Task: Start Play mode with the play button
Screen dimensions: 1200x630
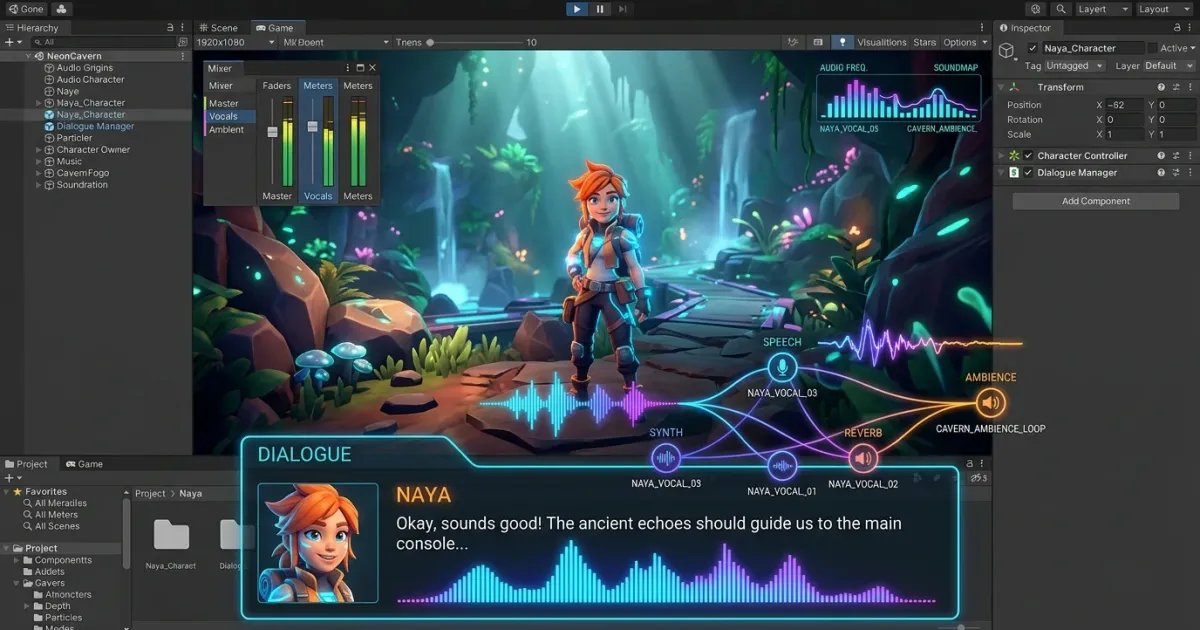Action: coord(576,9)
